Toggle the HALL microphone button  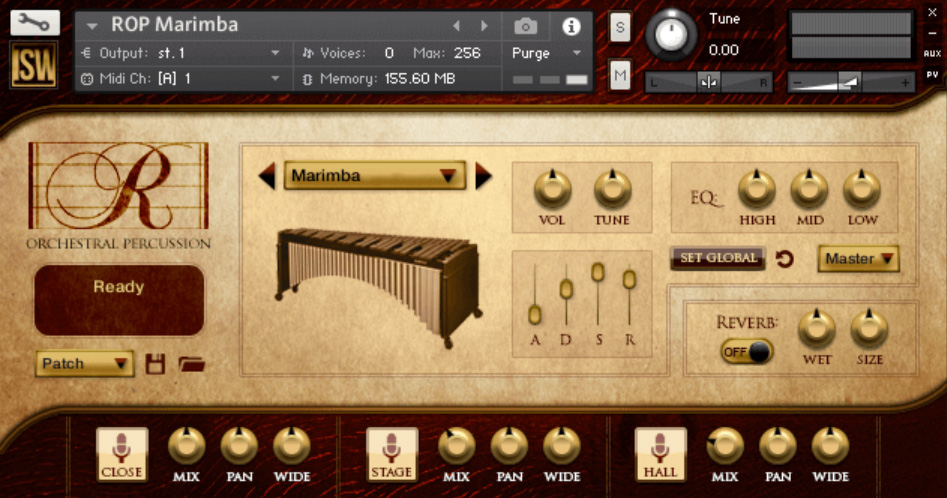(661, 454)
